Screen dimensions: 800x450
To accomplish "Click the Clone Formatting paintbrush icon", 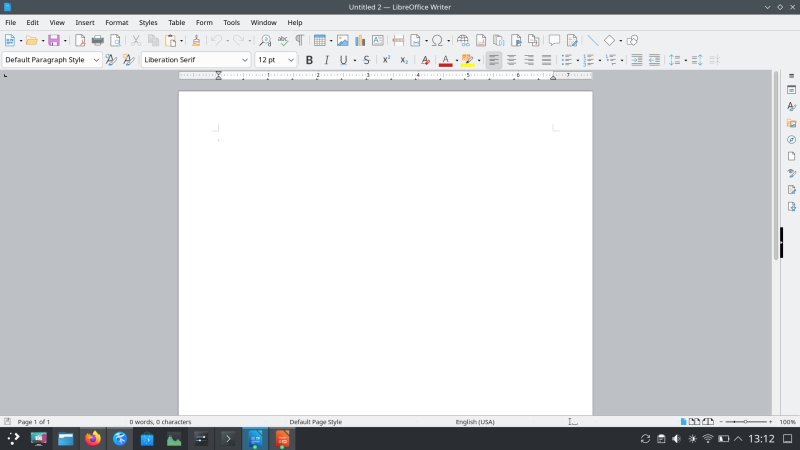I will [196, 41].
